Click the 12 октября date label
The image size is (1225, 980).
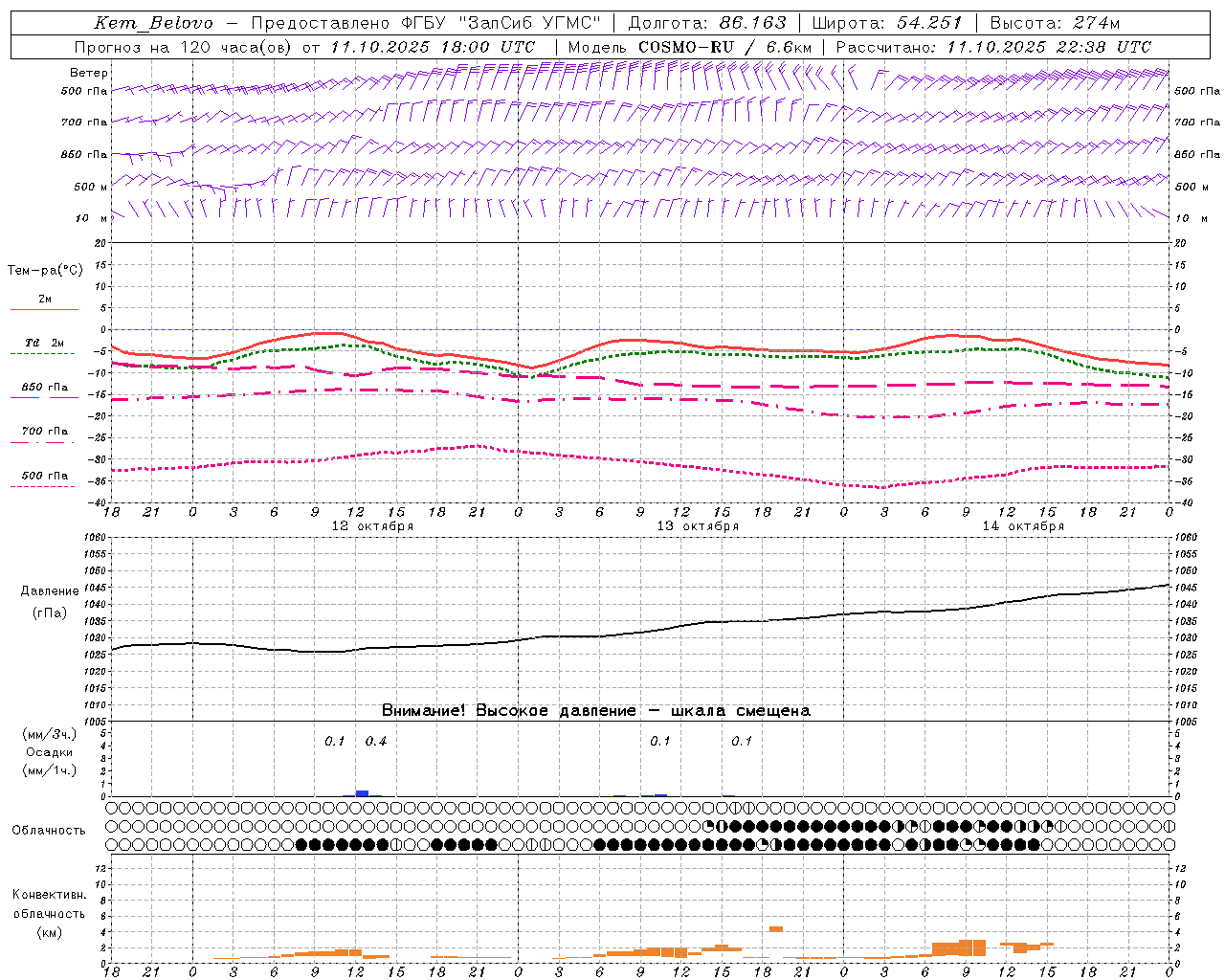point(372,526)
